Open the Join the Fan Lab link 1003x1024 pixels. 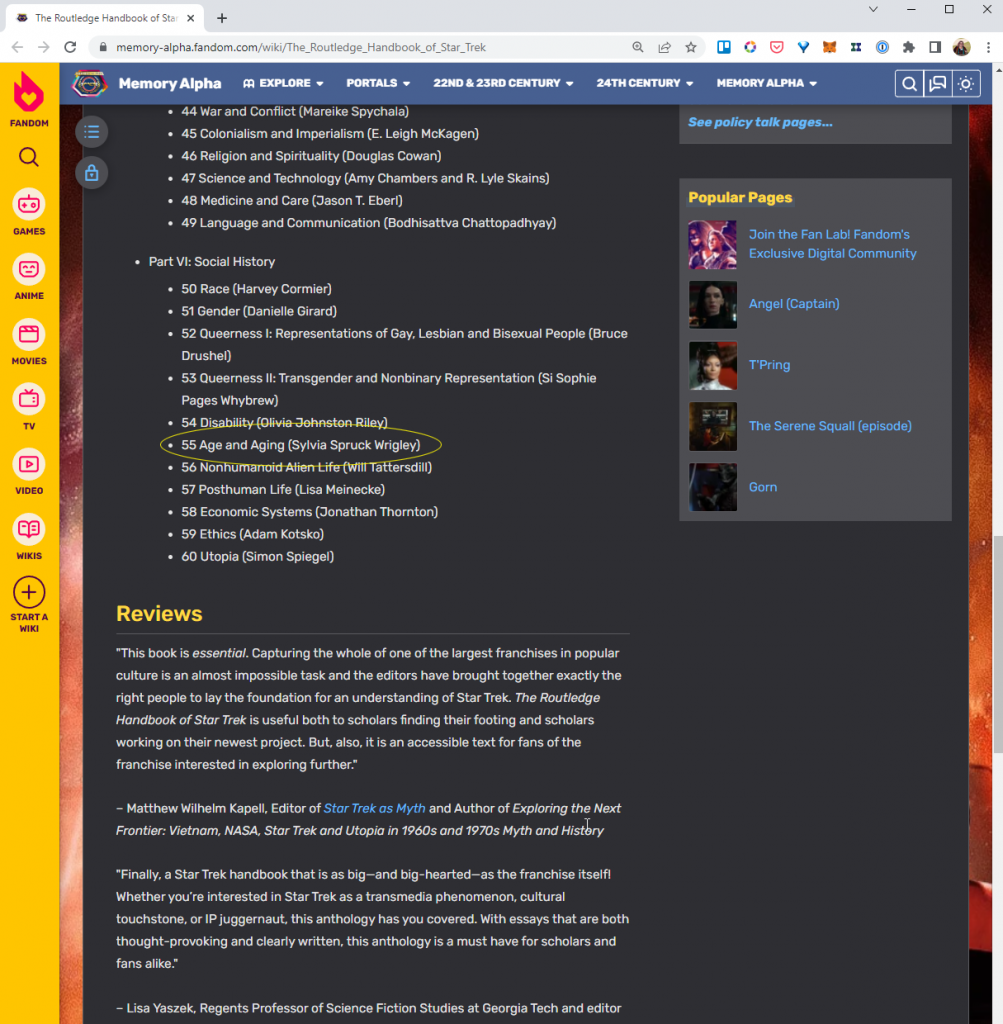833,244
